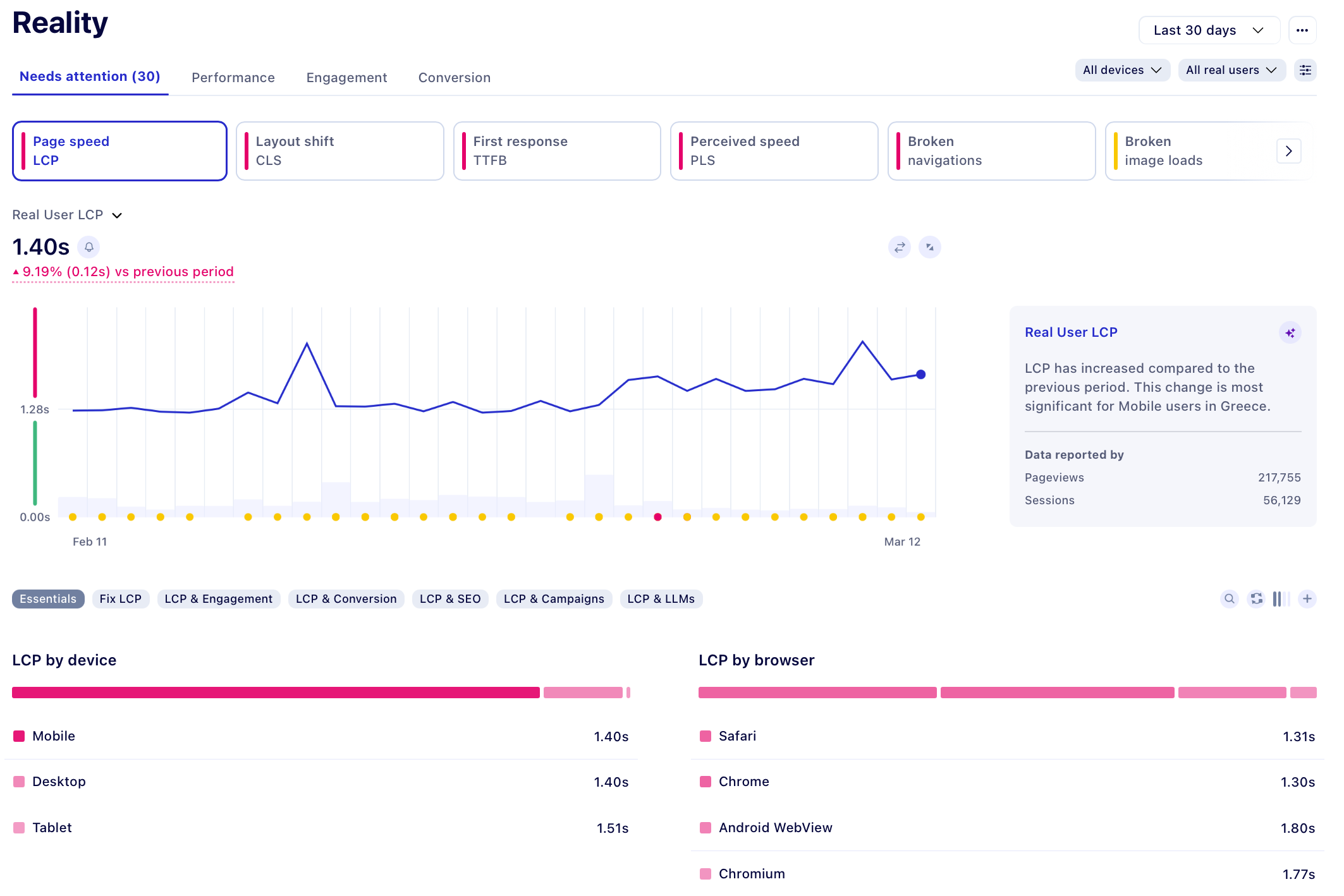Add a new widget with plus icon
The width and height of the screenshot is (1344, 896).
1307,598
